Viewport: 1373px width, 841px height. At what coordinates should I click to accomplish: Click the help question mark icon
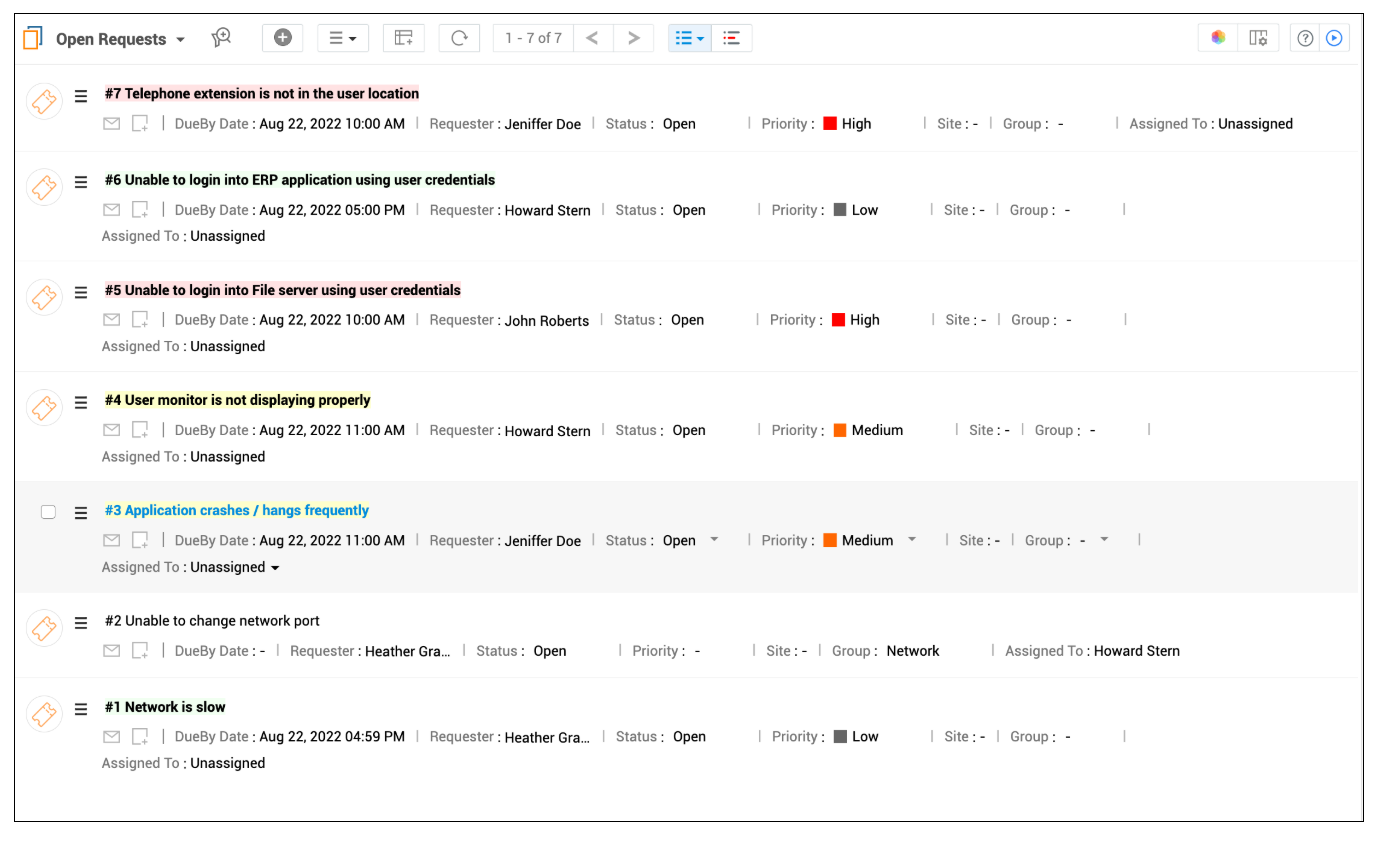(1305, 38)
